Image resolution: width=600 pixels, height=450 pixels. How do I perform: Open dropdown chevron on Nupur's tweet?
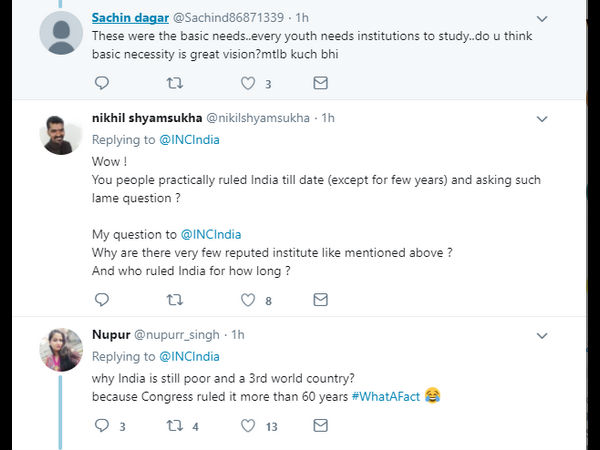[x=541, y=334]
